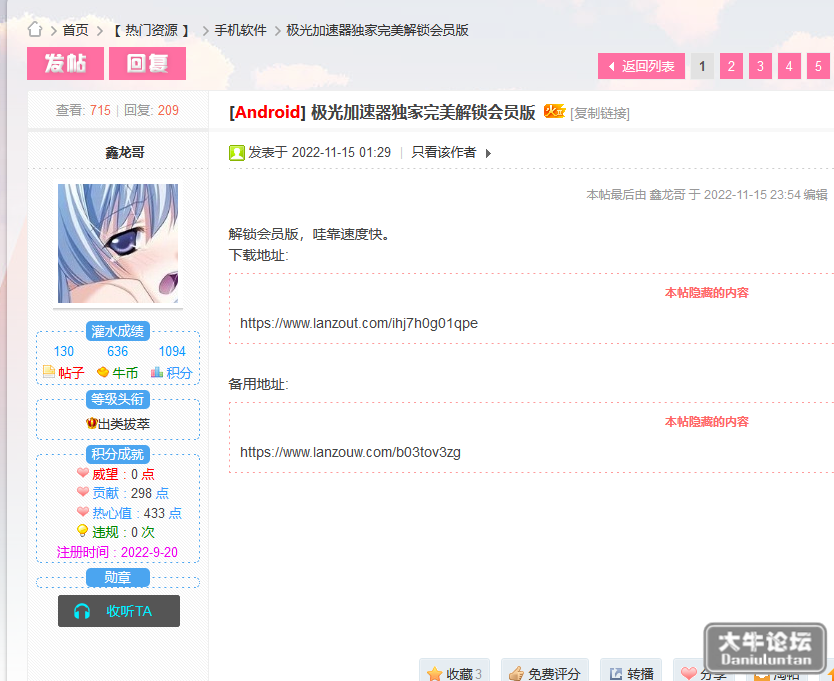Click the 积分成就 section label

118,454
